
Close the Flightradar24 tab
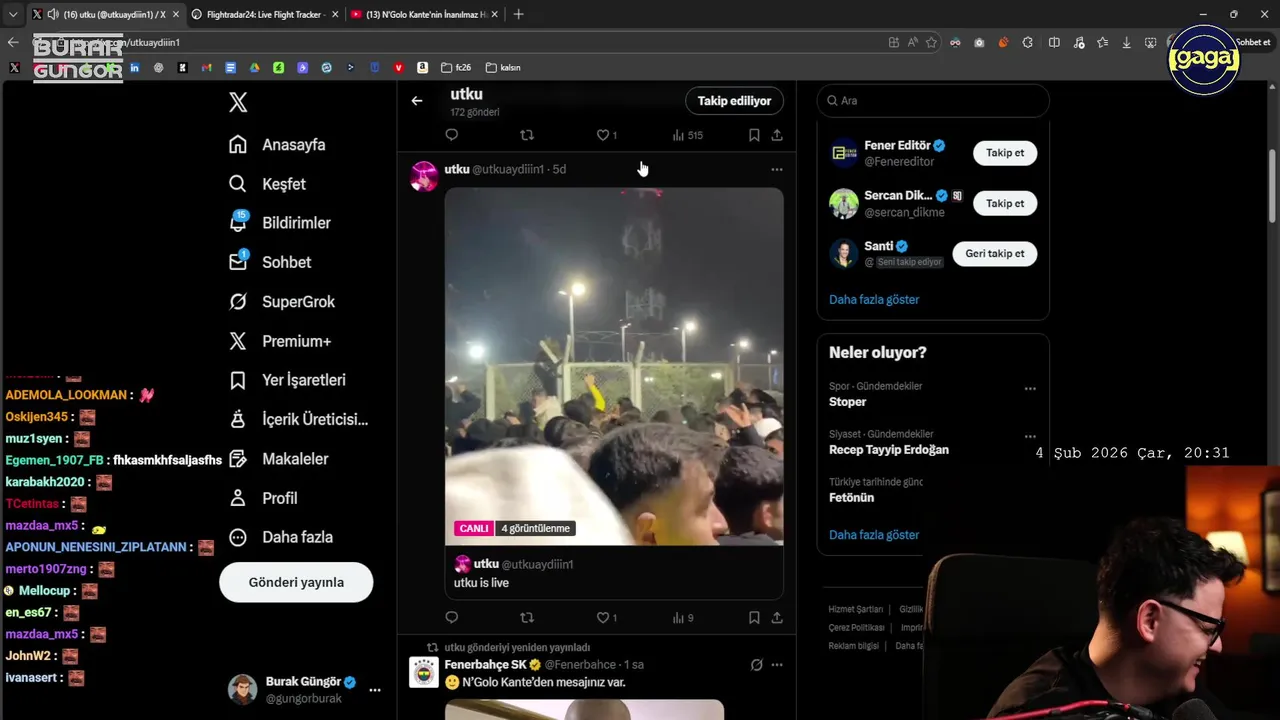pyautogui.click(x=335, y=14)
